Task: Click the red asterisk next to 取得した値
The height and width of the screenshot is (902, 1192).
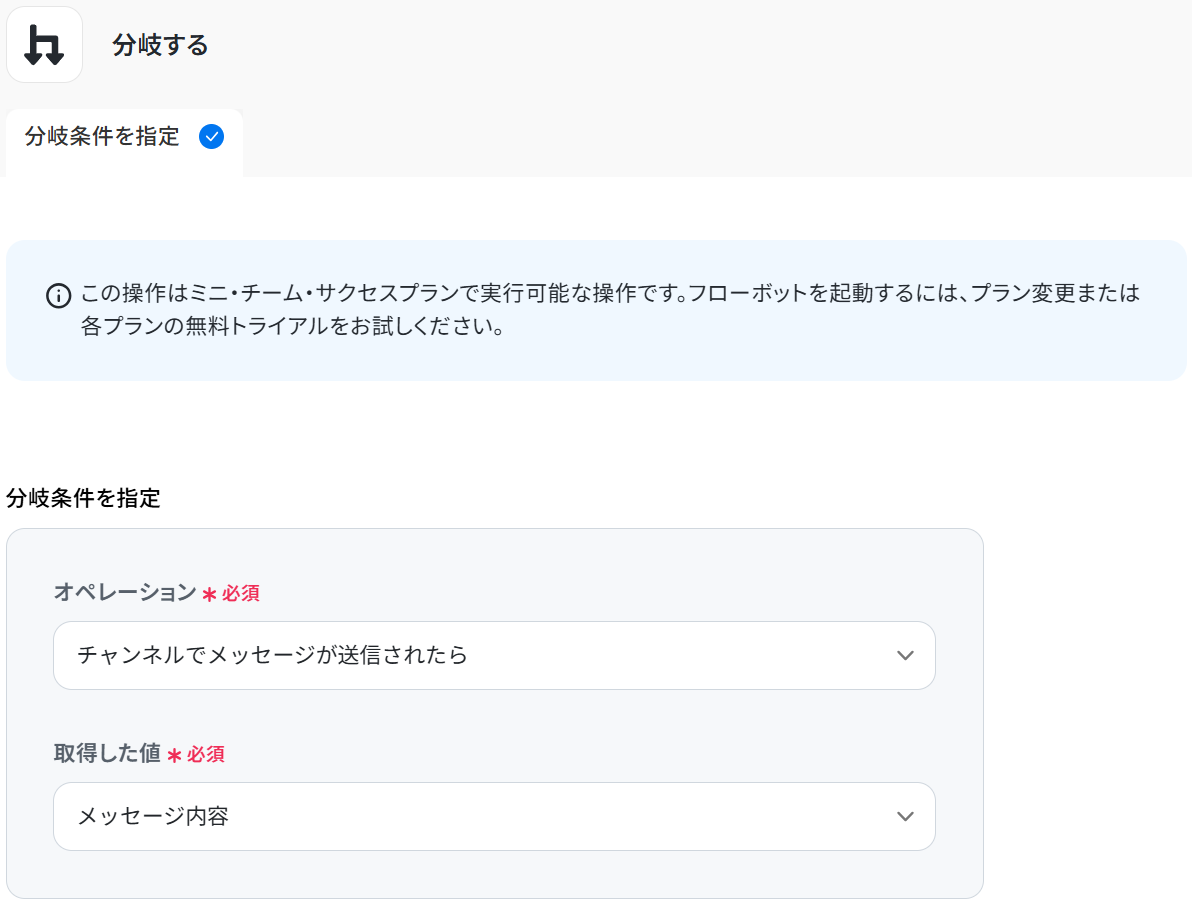Action: pos(174,755)
